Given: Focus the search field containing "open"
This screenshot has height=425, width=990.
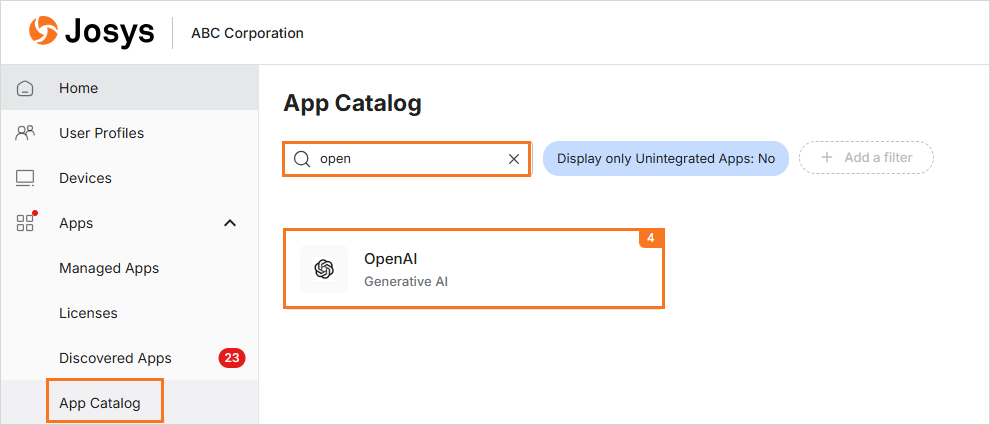Looking at the screenshot, I should tap(407, 159).
